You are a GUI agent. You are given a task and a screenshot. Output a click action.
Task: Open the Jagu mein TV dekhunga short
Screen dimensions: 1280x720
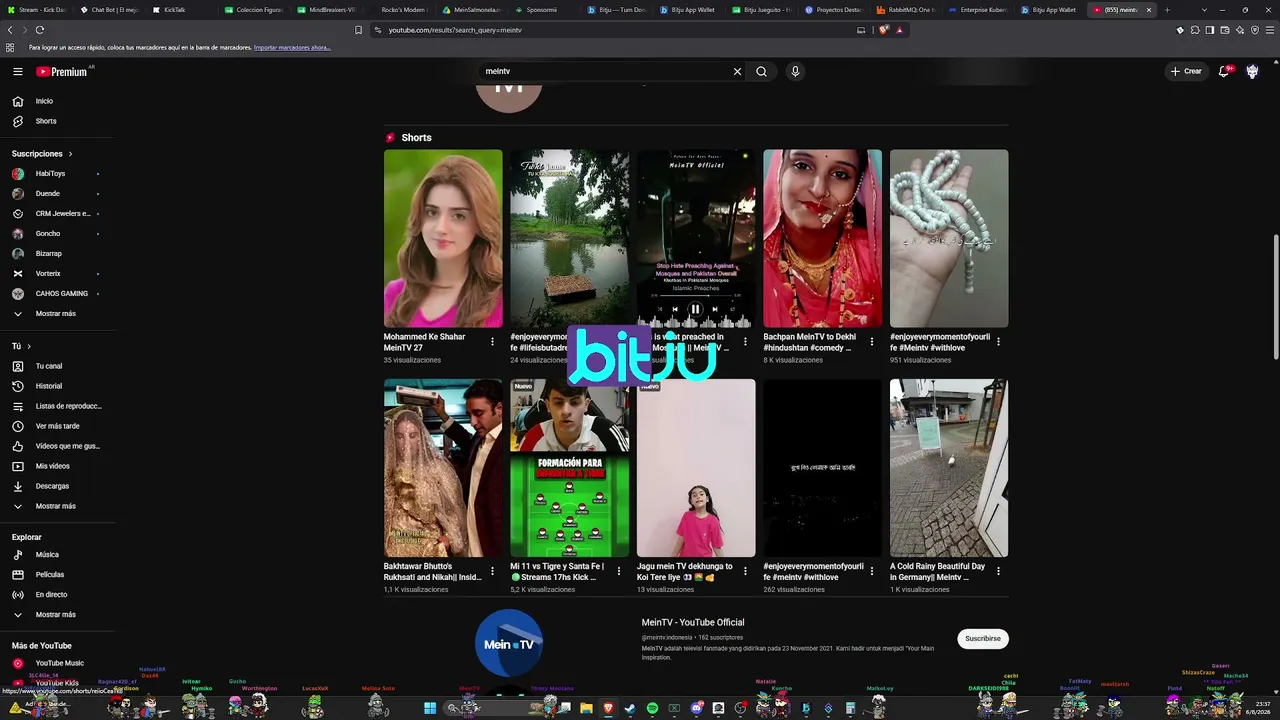coord(696,468)
